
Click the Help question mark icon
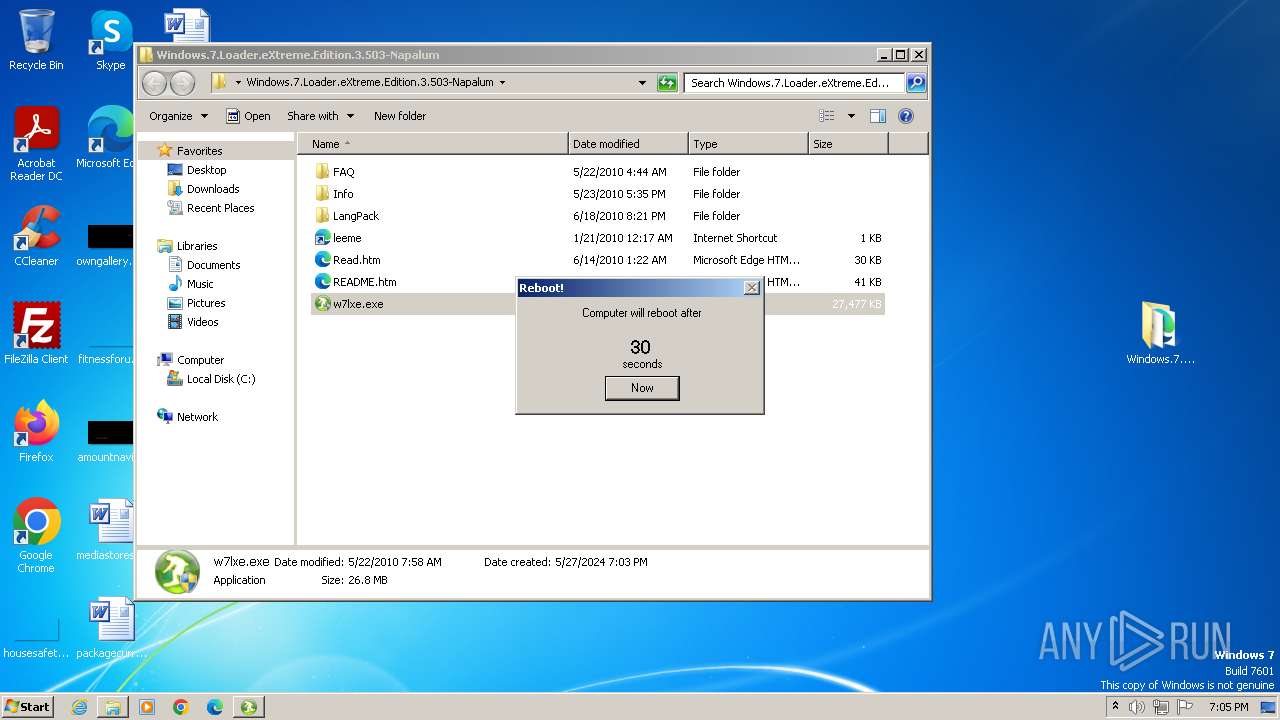(906, 116)
